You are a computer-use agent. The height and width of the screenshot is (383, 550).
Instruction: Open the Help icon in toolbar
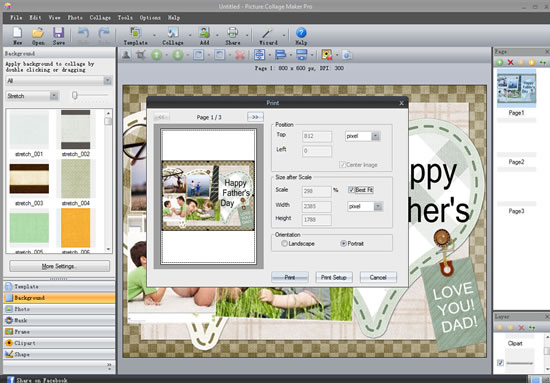tap(301, 33)
